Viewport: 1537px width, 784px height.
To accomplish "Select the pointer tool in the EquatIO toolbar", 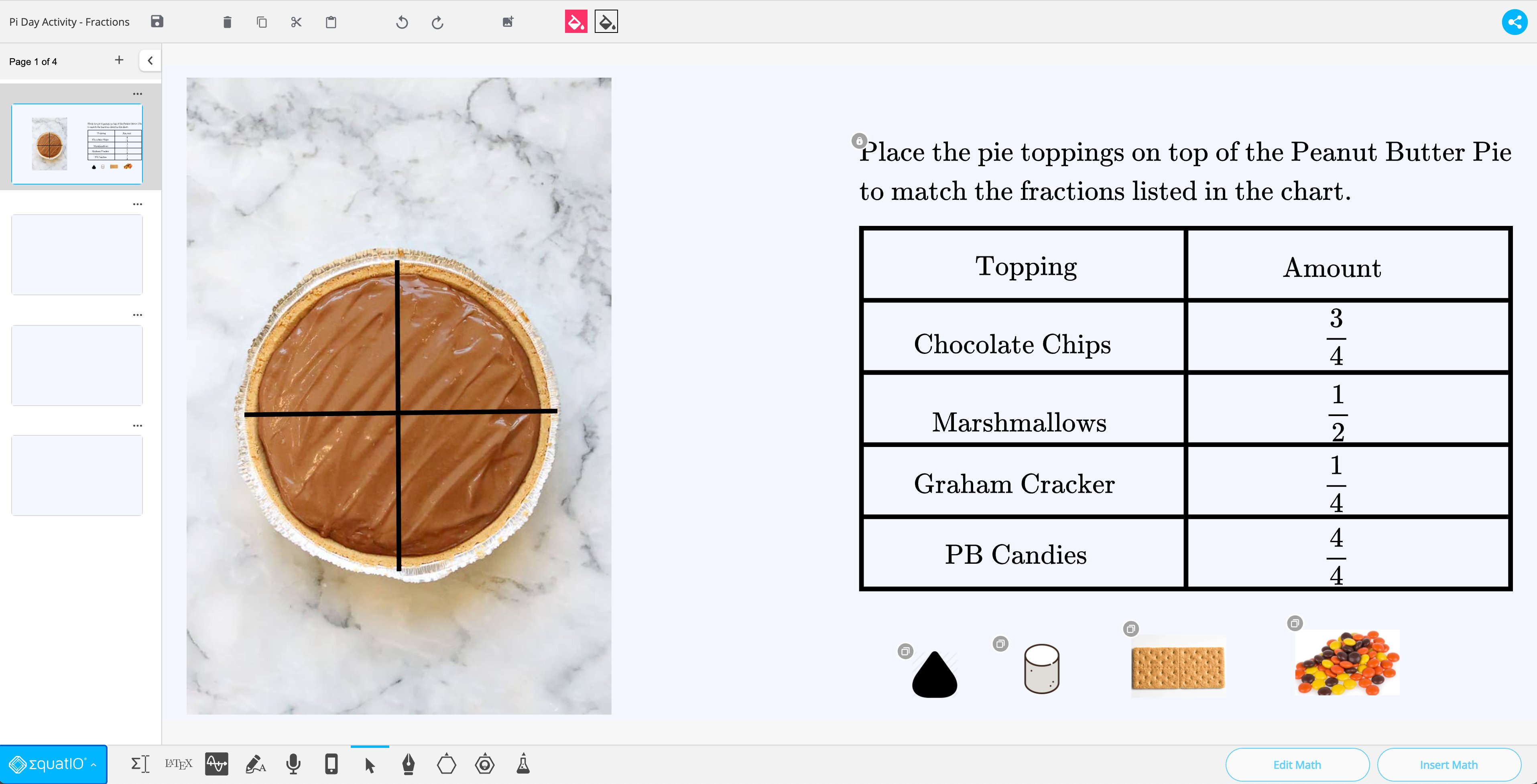I will [370, 764].
